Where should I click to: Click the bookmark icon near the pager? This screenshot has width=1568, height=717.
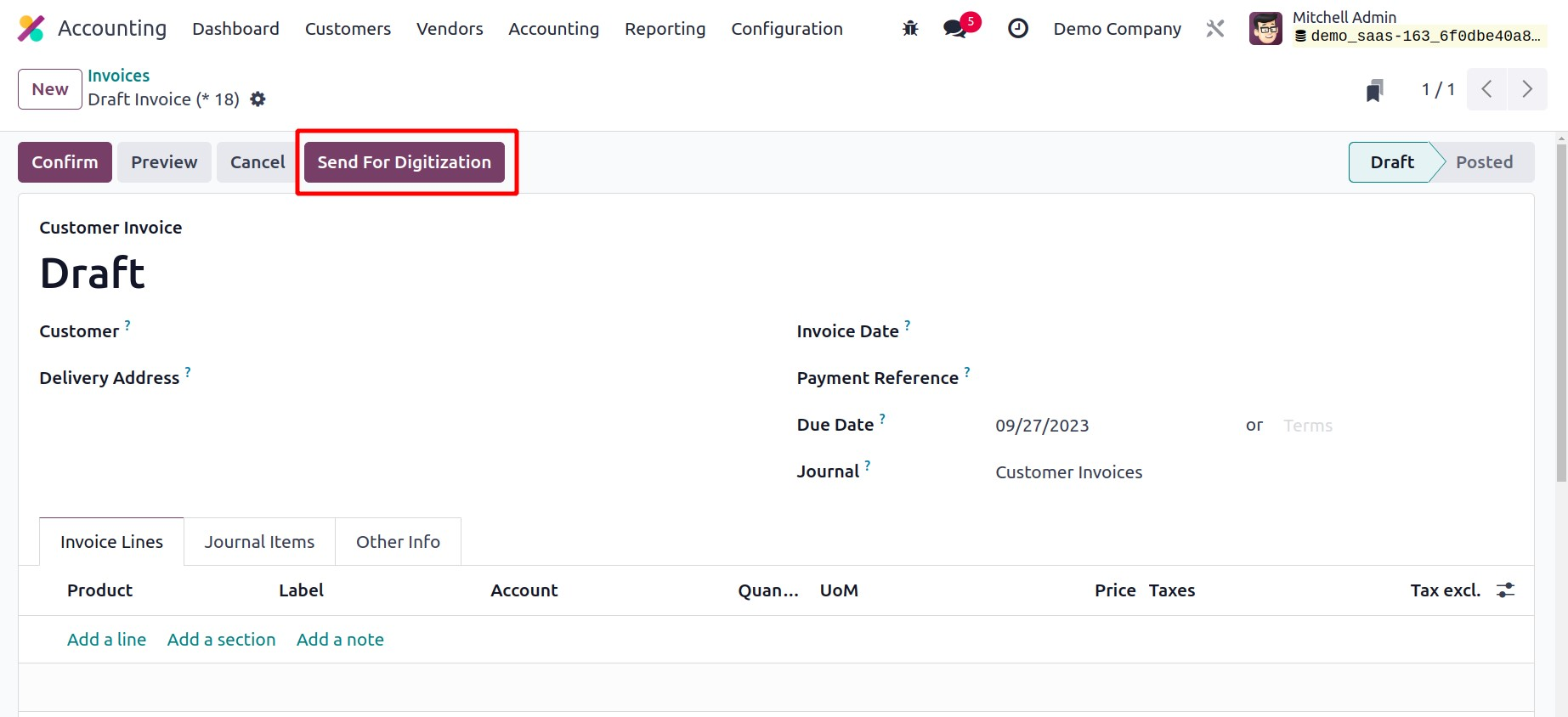(x=1374, y=90)
